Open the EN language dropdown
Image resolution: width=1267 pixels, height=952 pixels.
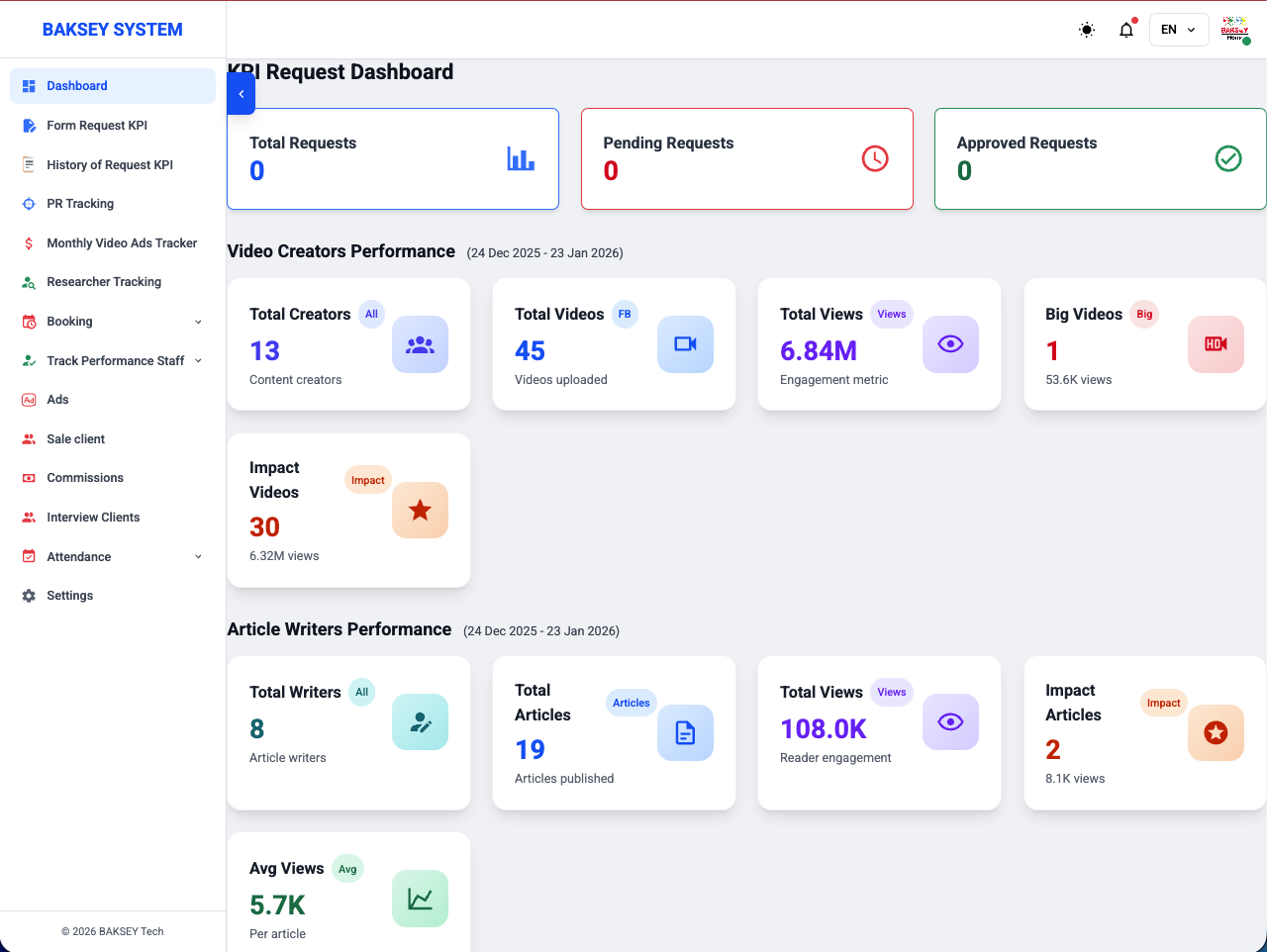click(1179, 30)
